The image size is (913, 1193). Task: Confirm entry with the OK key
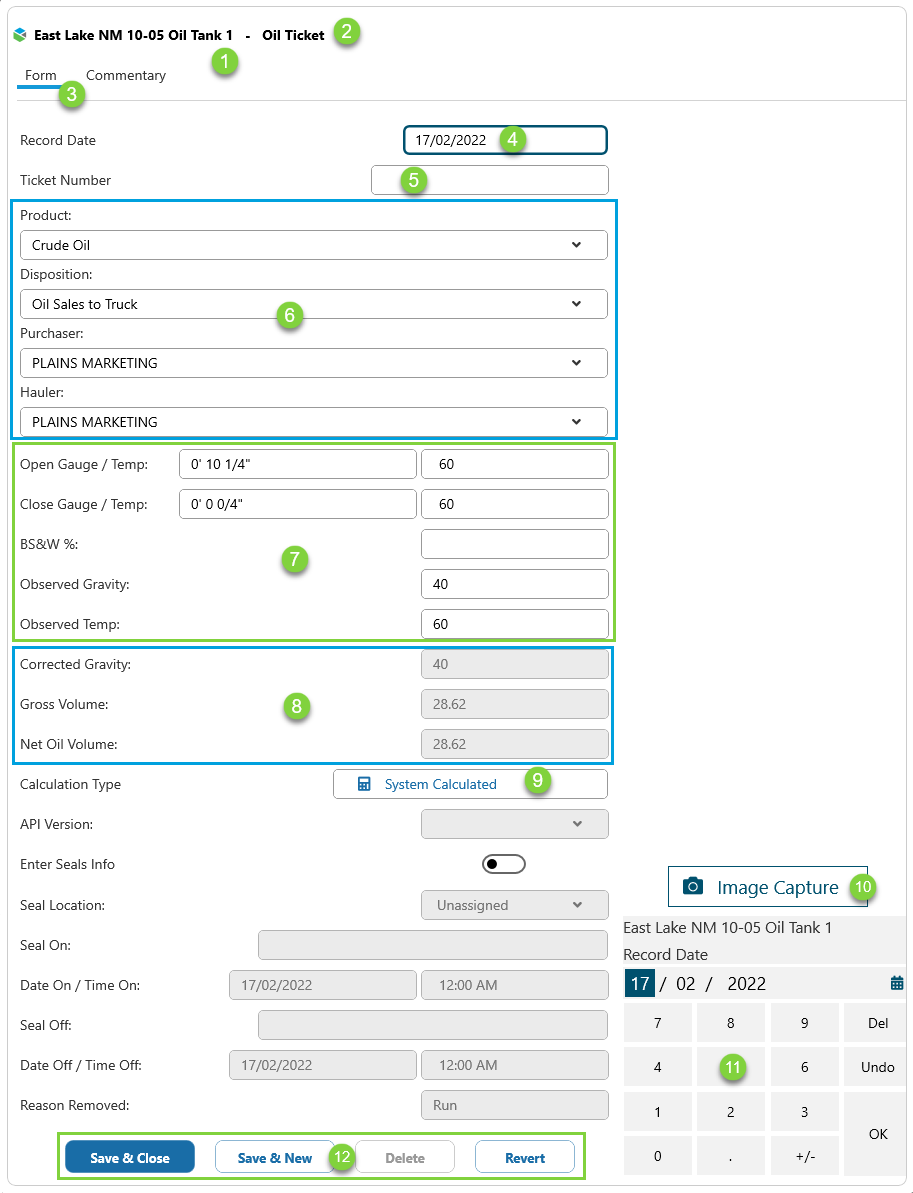[x=877, y=1134]
